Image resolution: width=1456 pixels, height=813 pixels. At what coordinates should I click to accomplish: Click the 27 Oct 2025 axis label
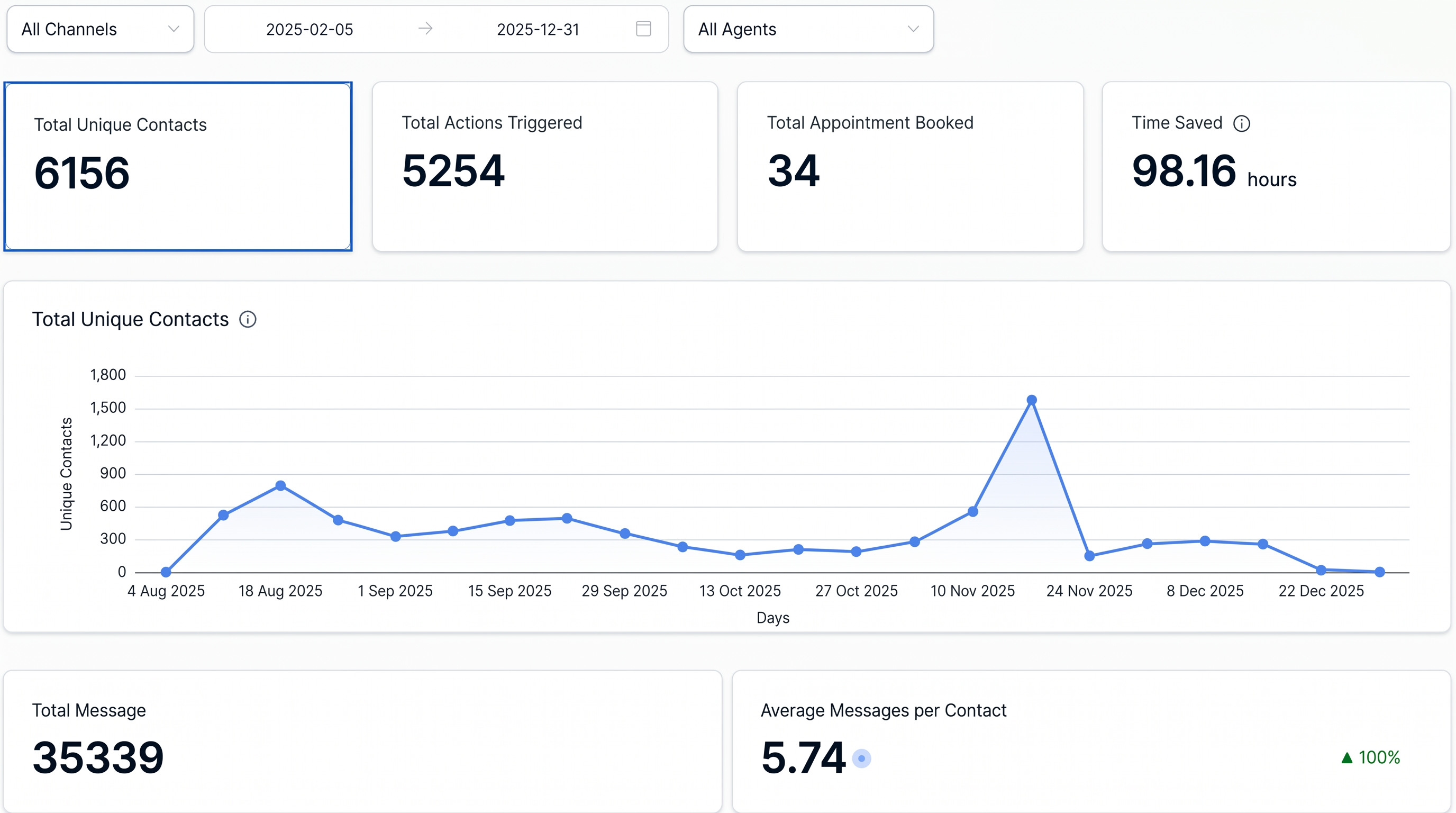(x=857, y=591)
